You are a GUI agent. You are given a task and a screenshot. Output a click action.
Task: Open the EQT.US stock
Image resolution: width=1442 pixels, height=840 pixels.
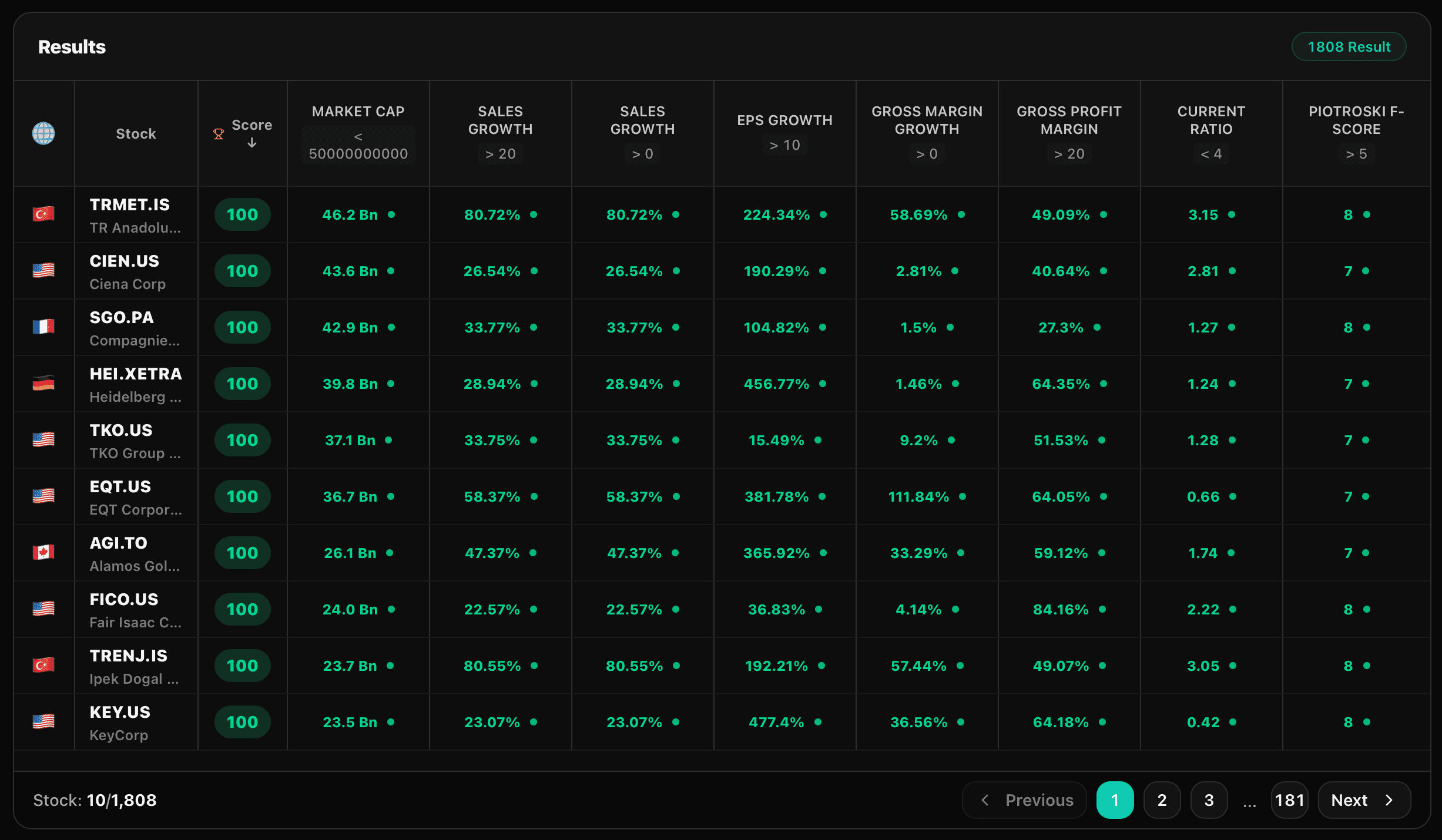(x=136, y=497)
